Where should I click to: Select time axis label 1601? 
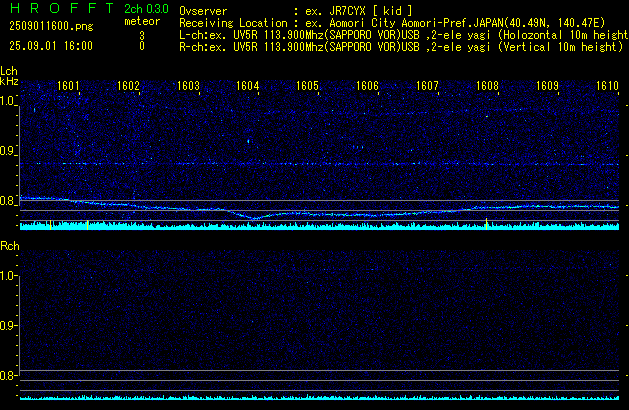68,86
